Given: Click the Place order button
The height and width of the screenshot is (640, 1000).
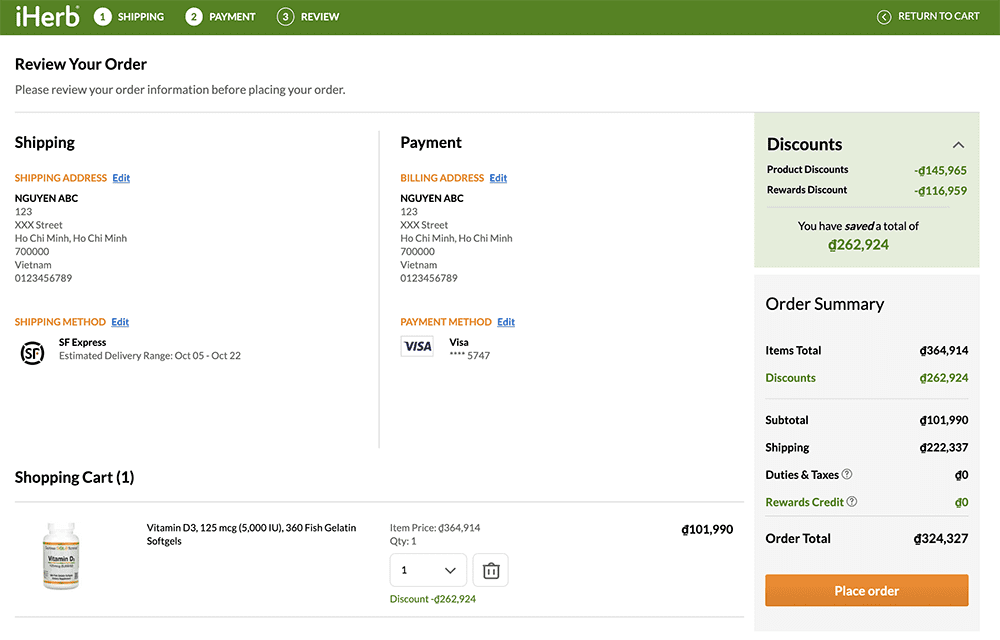Looking at the screenshot, I should click(x=866, y=590).
